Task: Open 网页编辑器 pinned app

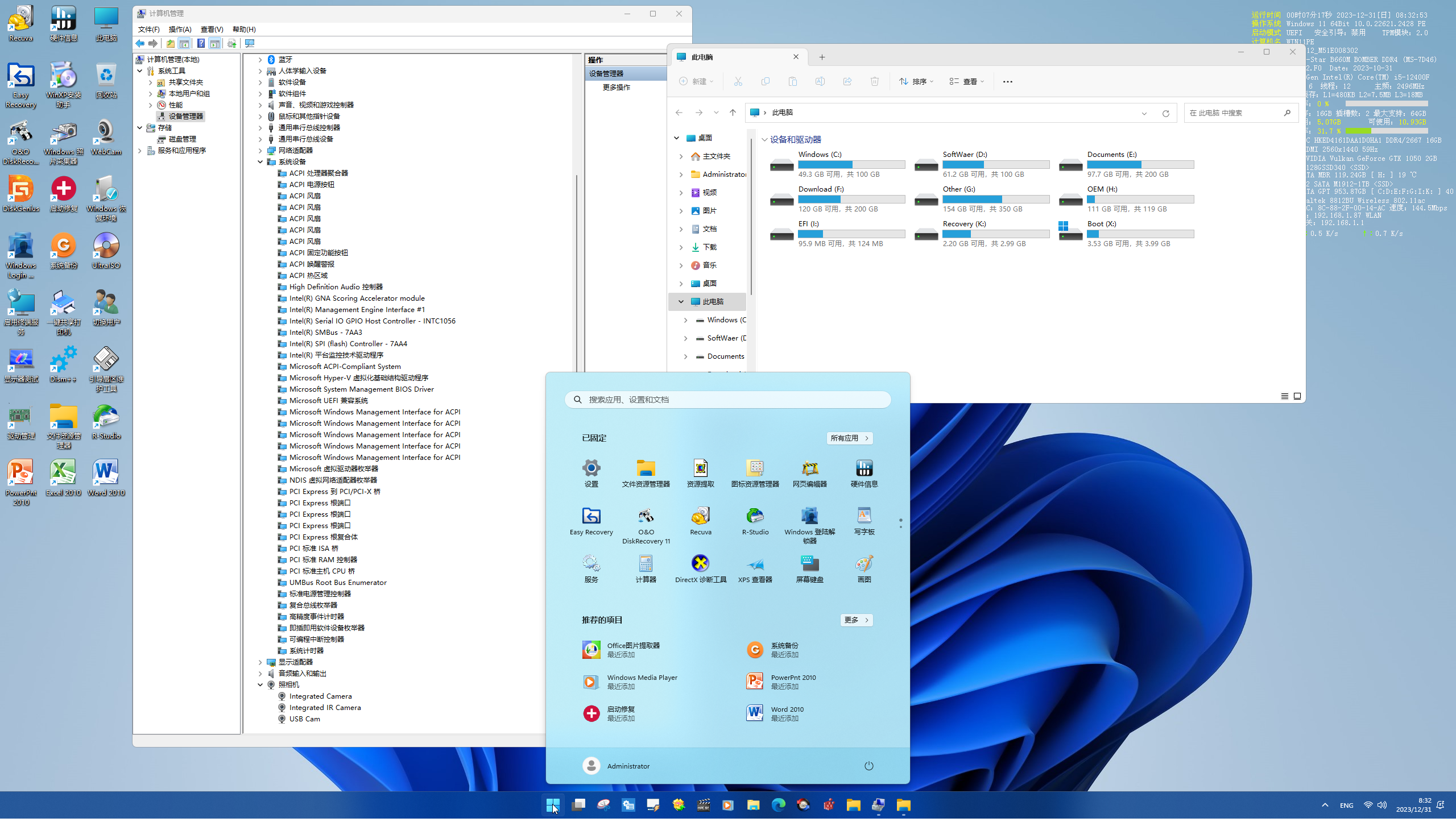Action: click(x=809, y=473)
